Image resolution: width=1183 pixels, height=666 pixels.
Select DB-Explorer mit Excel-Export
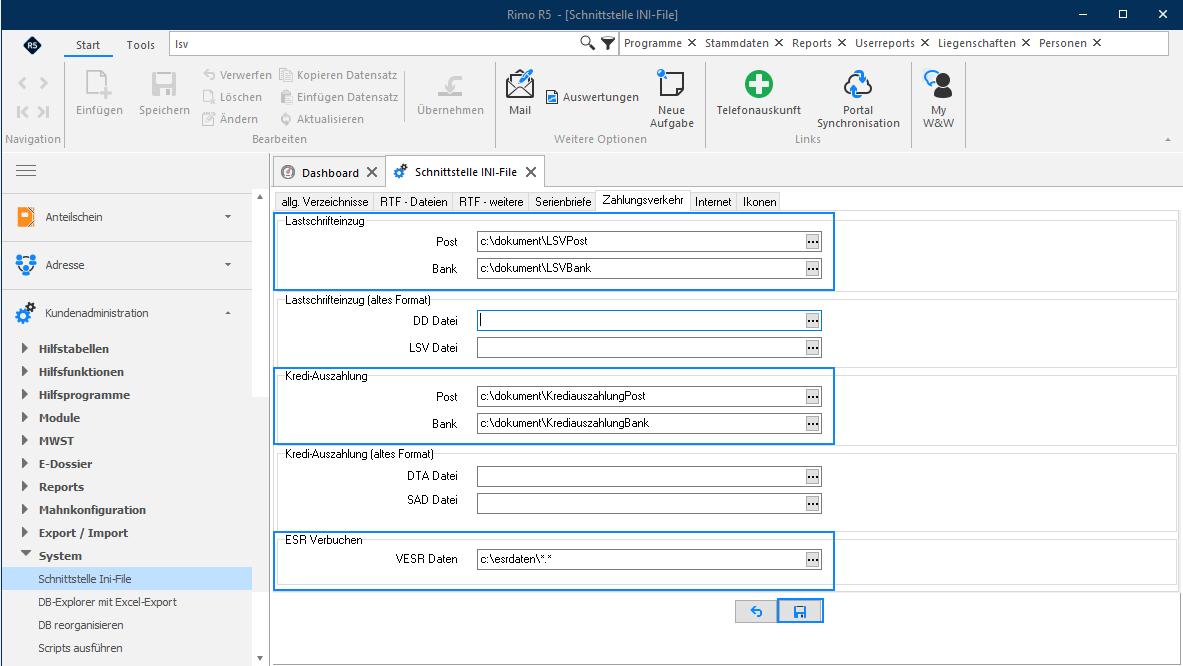coord(107,602)
